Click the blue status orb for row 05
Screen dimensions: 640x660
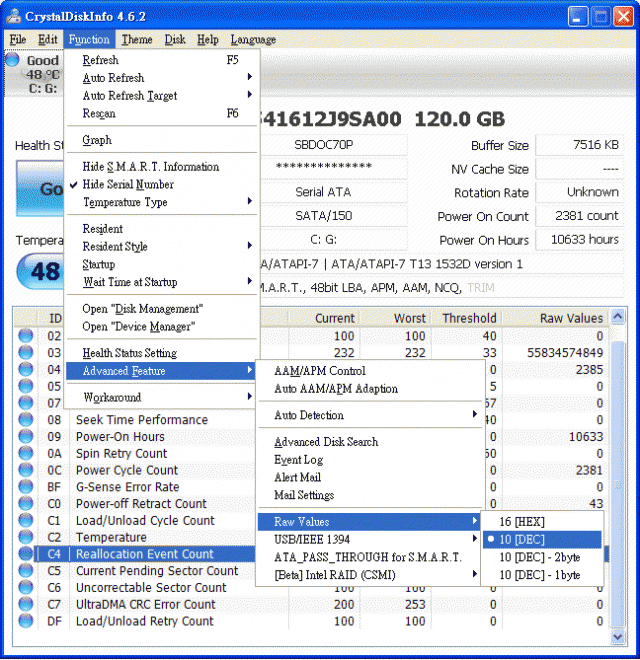[26, 386]
